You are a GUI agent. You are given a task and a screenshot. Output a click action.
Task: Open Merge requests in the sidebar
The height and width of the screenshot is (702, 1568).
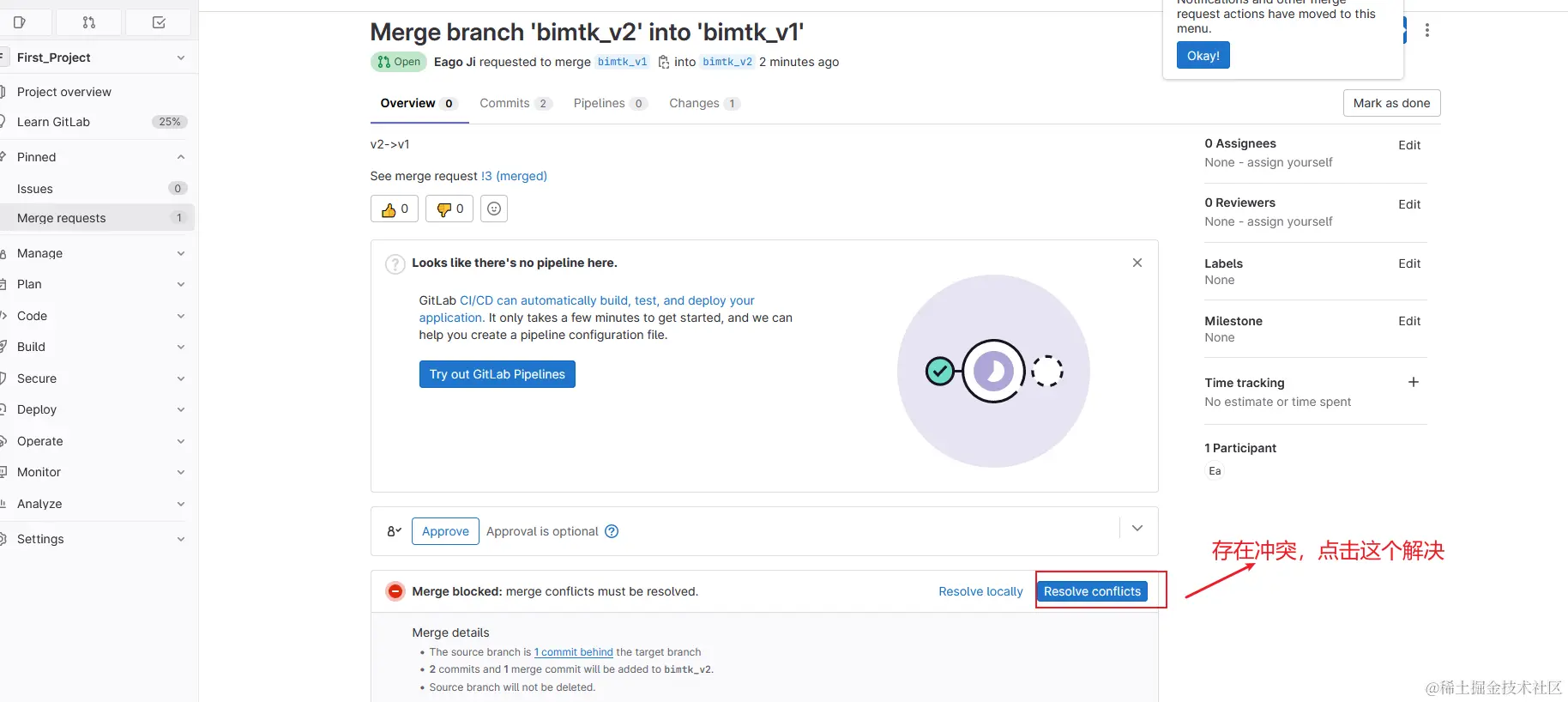97,218
